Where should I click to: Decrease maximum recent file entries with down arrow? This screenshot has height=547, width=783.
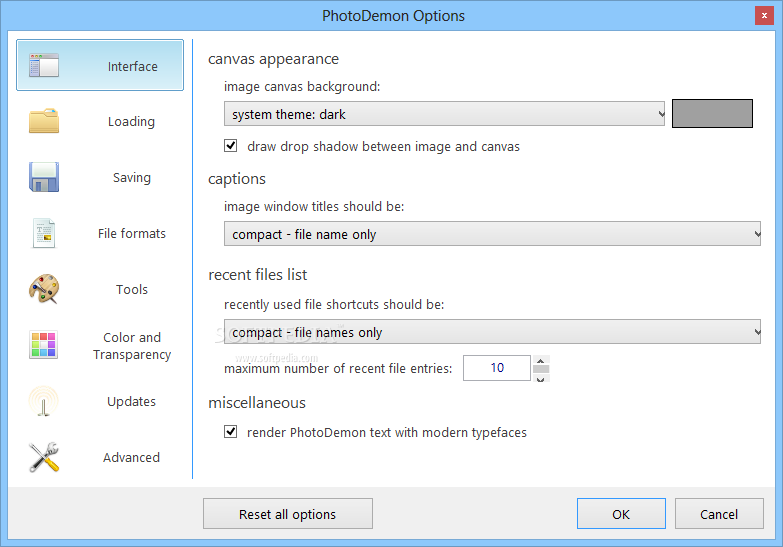[x=541, y=378]
